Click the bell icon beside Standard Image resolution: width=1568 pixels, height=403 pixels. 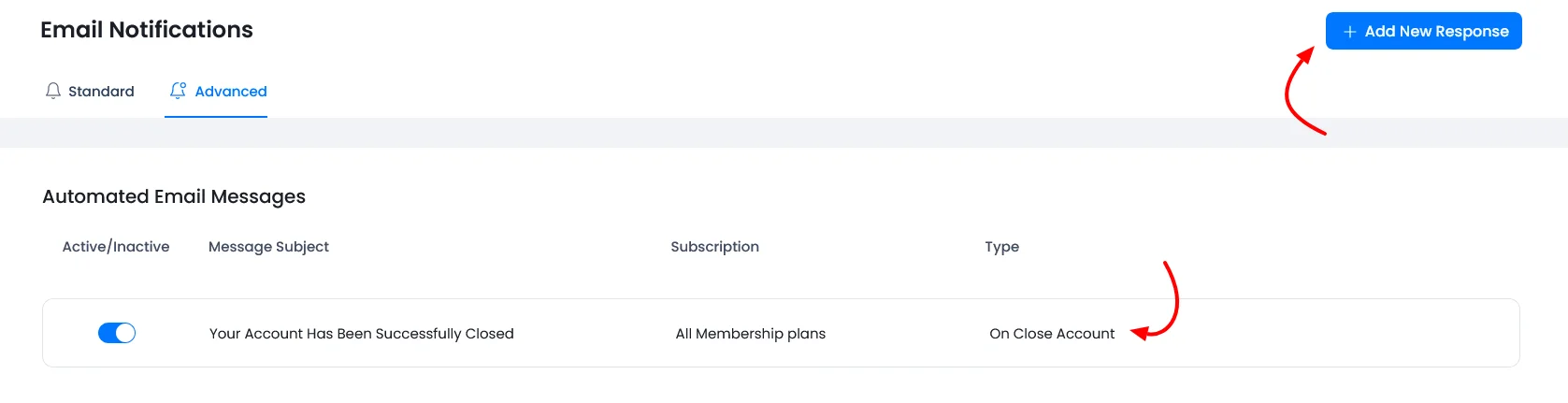[x=53, y=91]
